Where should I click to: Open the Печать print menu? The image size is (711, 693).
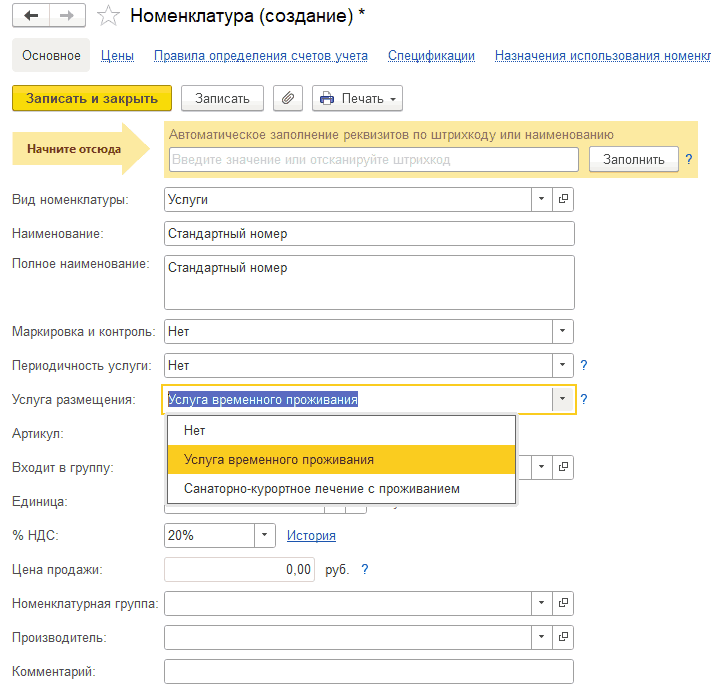pos(357,98)
